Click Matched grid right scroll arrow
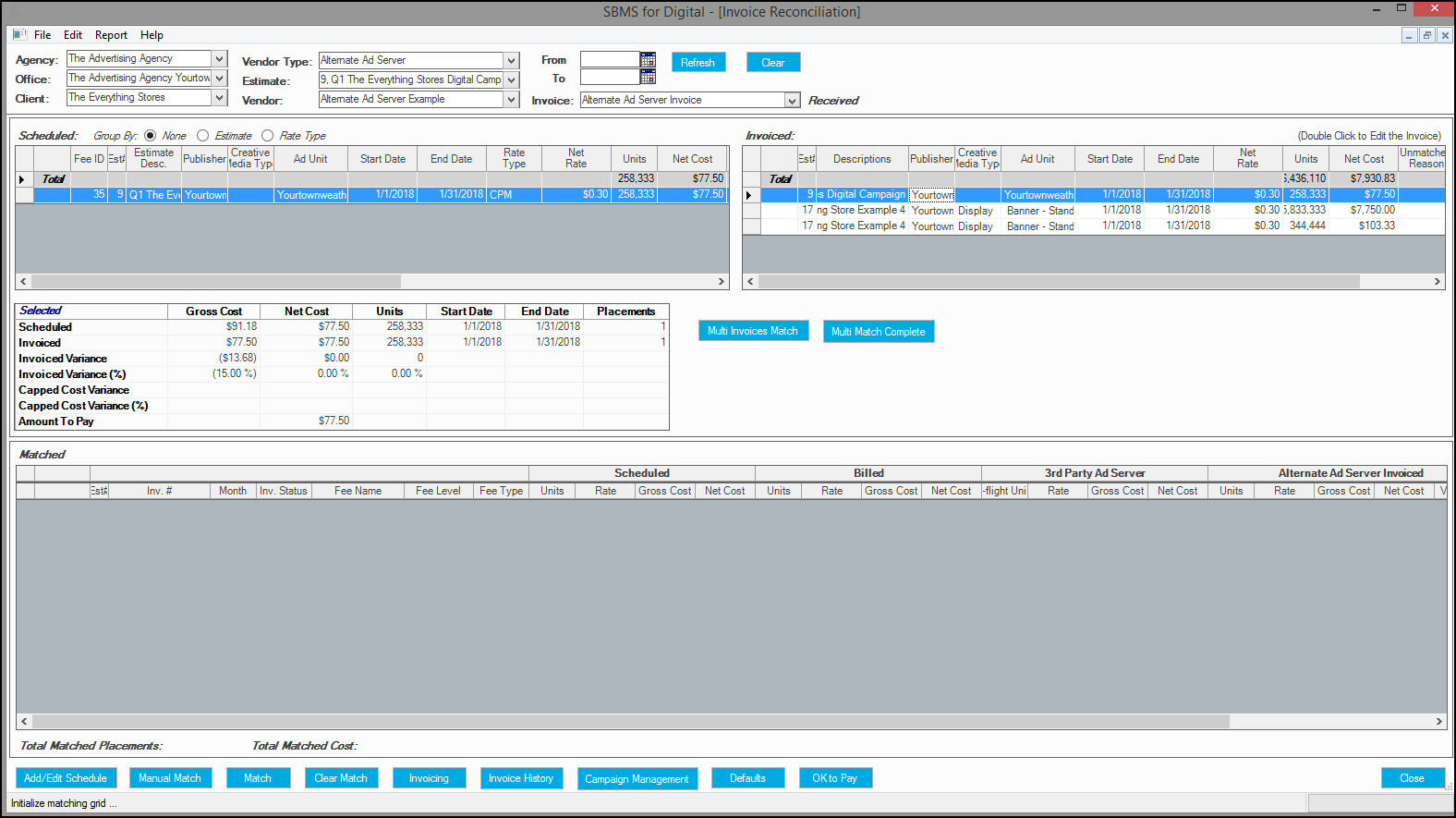The width and height of the screenshot is (1456, 818). 1438,721
